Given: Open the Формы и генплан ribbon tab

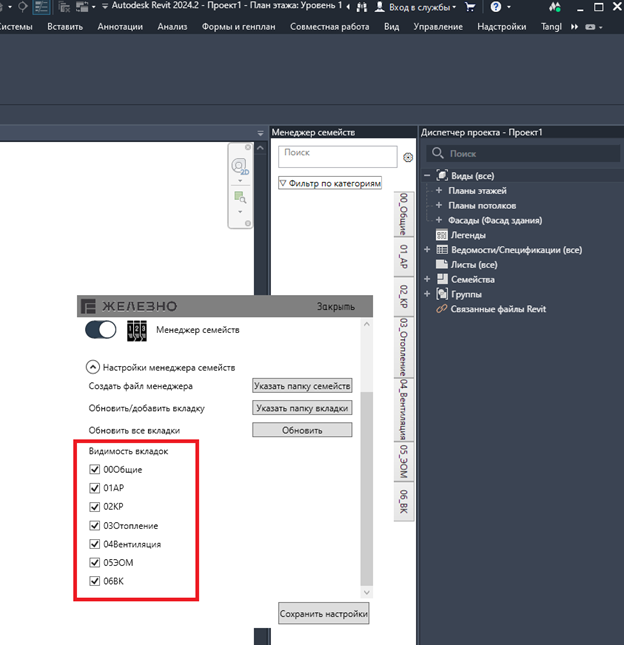Looking at the screenshot, I should [238, 27].
